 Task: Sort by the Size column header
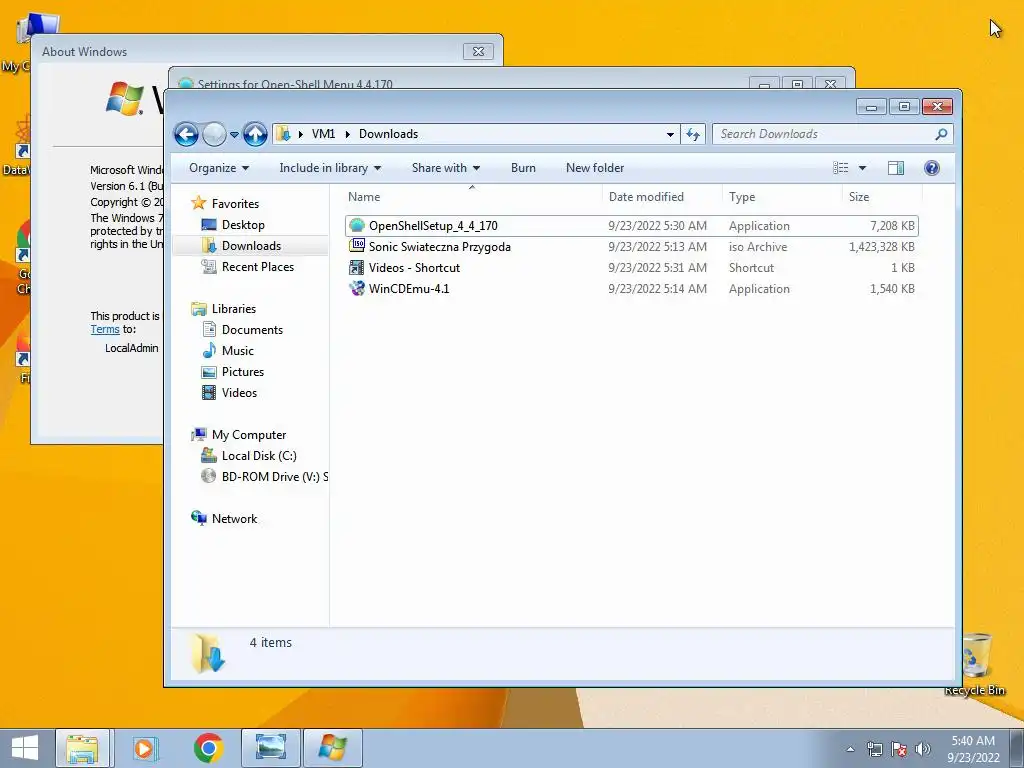pyautogui.click(x=882, y=197)
